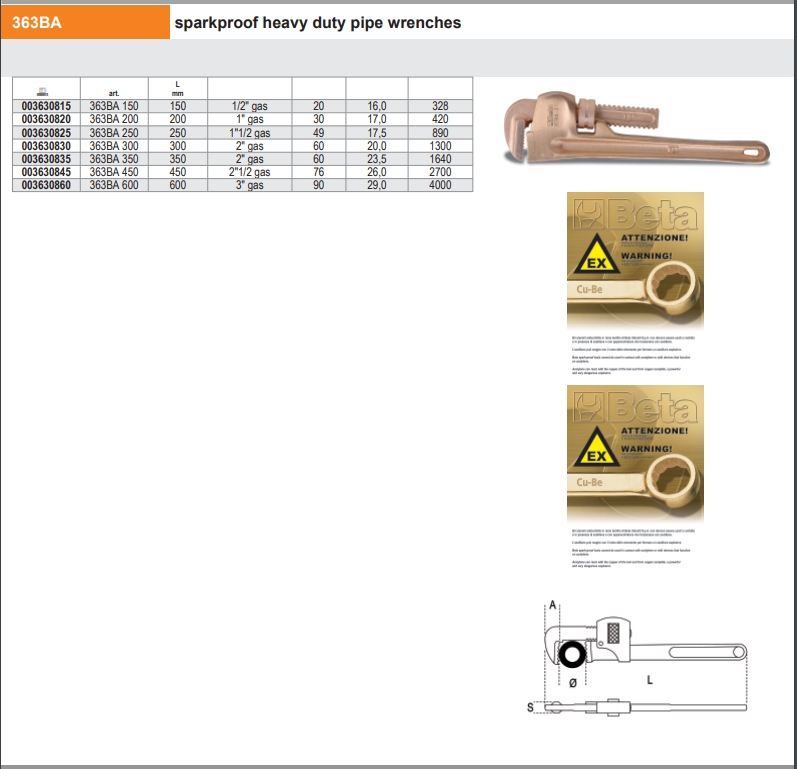The width and height of the screenshot is (797, 769).
Task: Click the Ø diameter symbol in drawing
Action: pos(573,684)
